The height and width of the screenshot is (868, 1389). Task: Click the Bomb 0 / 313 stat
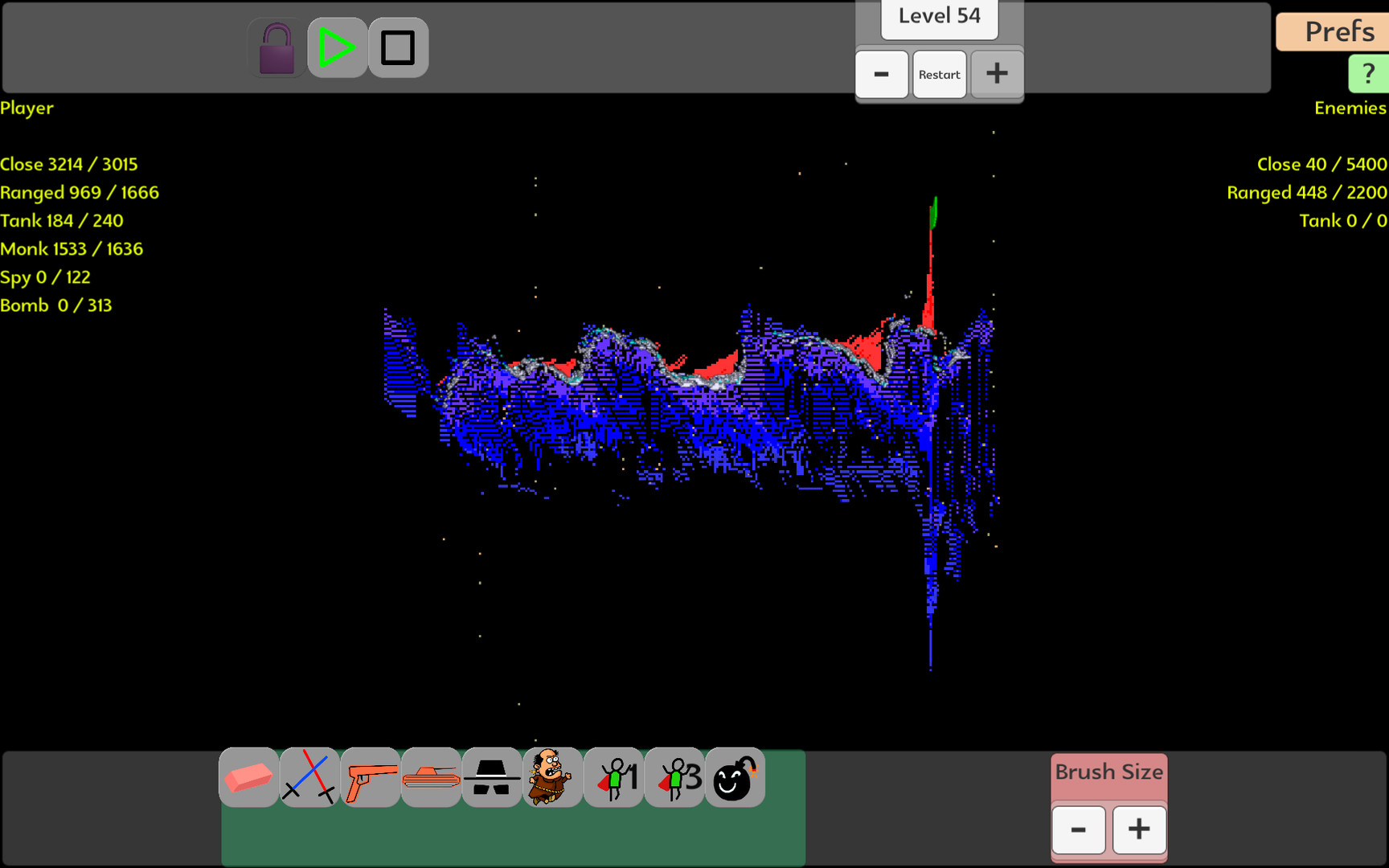(x=56, y=305)
